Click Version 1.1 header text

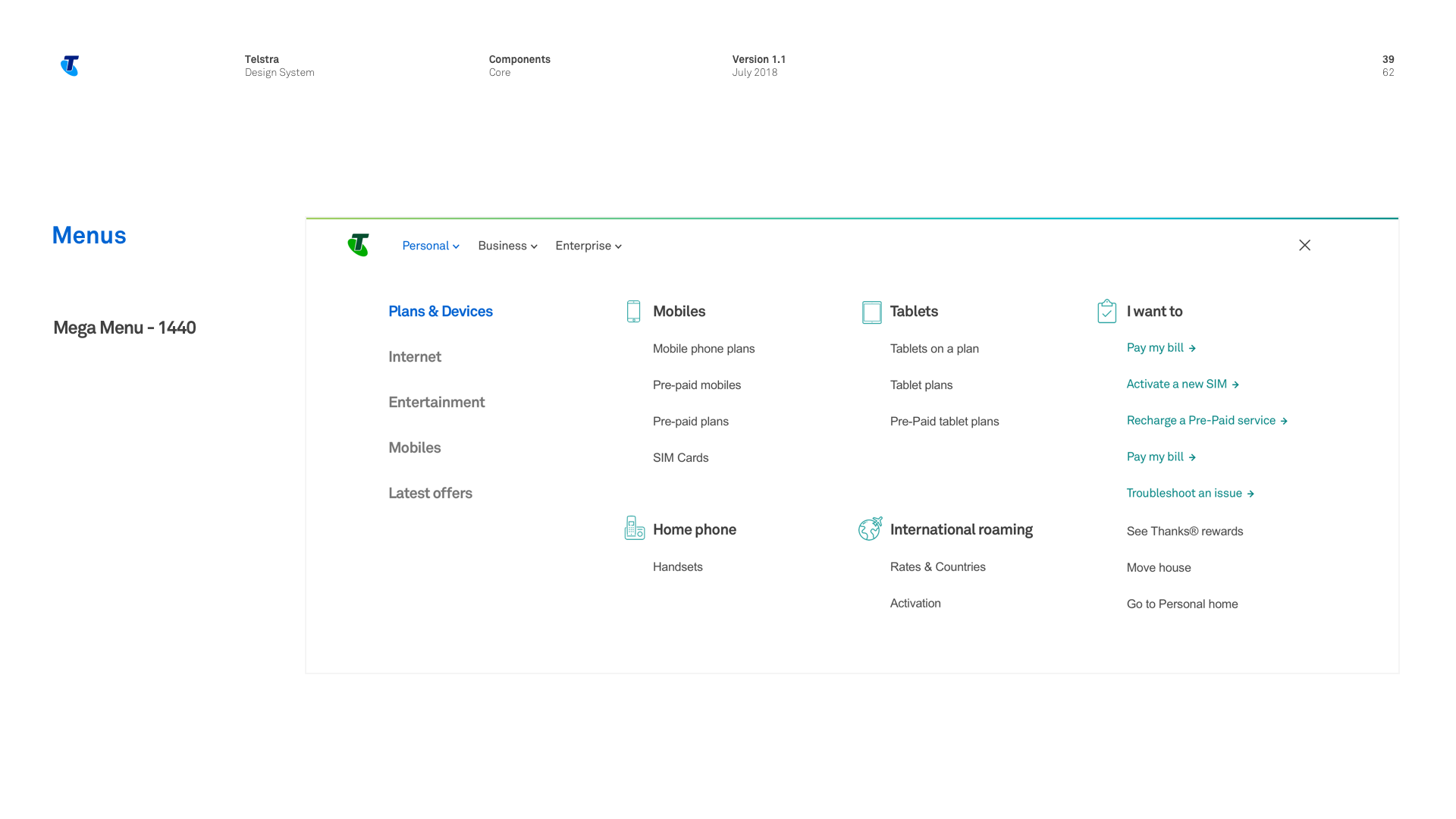(759, 59)
